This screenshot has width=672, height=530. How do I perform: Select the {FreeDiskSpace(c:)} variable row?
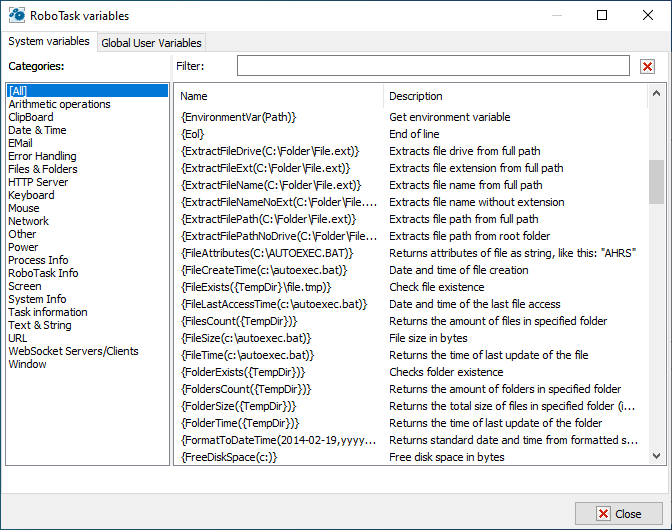pyautogui.click(x=229, y=457)
